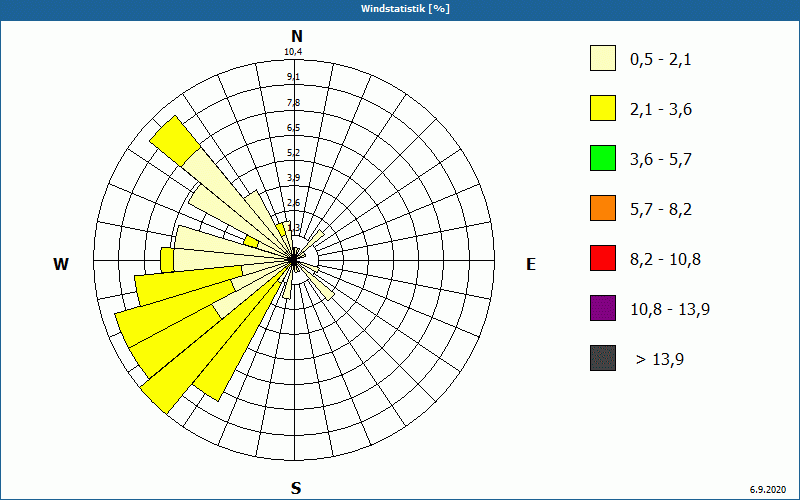
Task: Click the '2,1 - 3,6' legend text
Action: [x=661, y=110]
